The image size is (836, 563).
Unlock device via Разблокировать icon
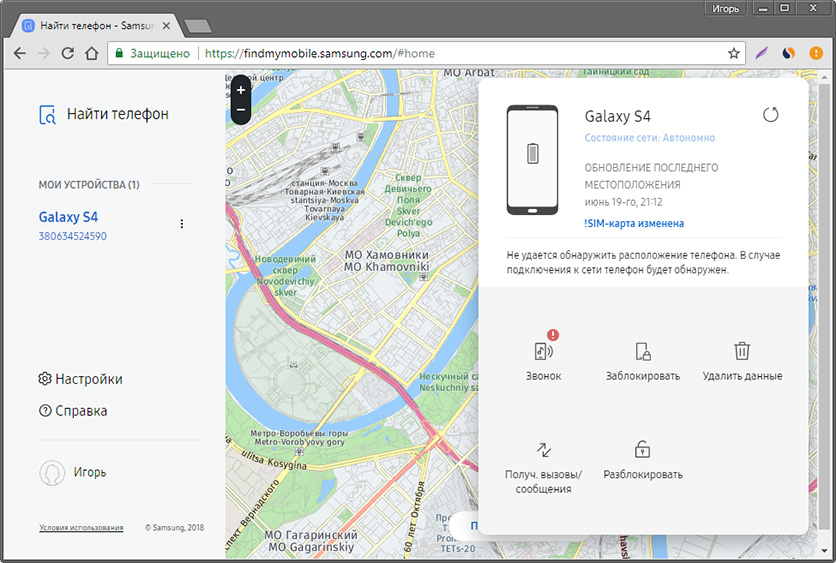click(x=642, y=449)
